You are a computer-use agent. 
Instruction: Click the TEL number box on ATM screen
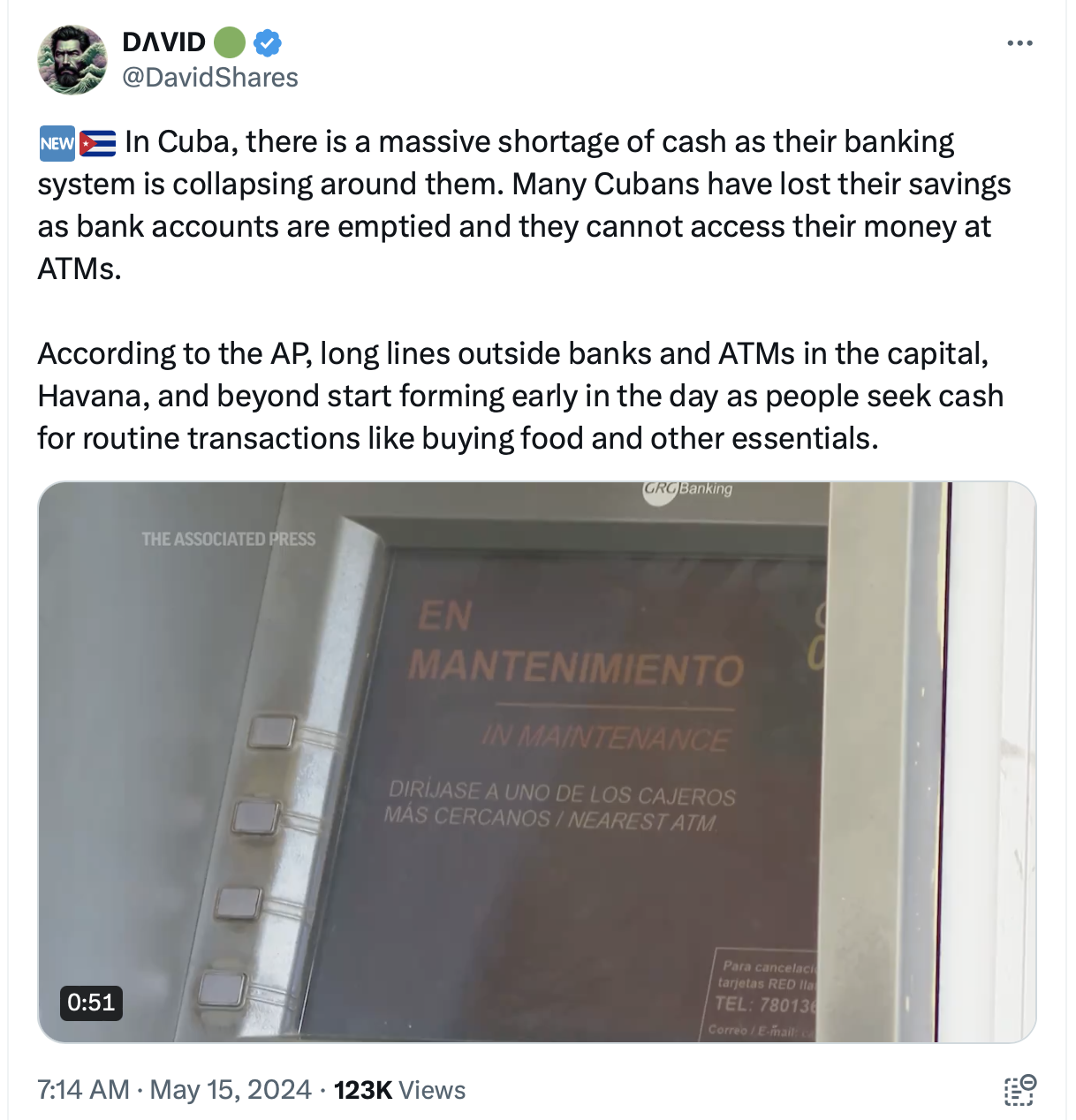[767, 995]
